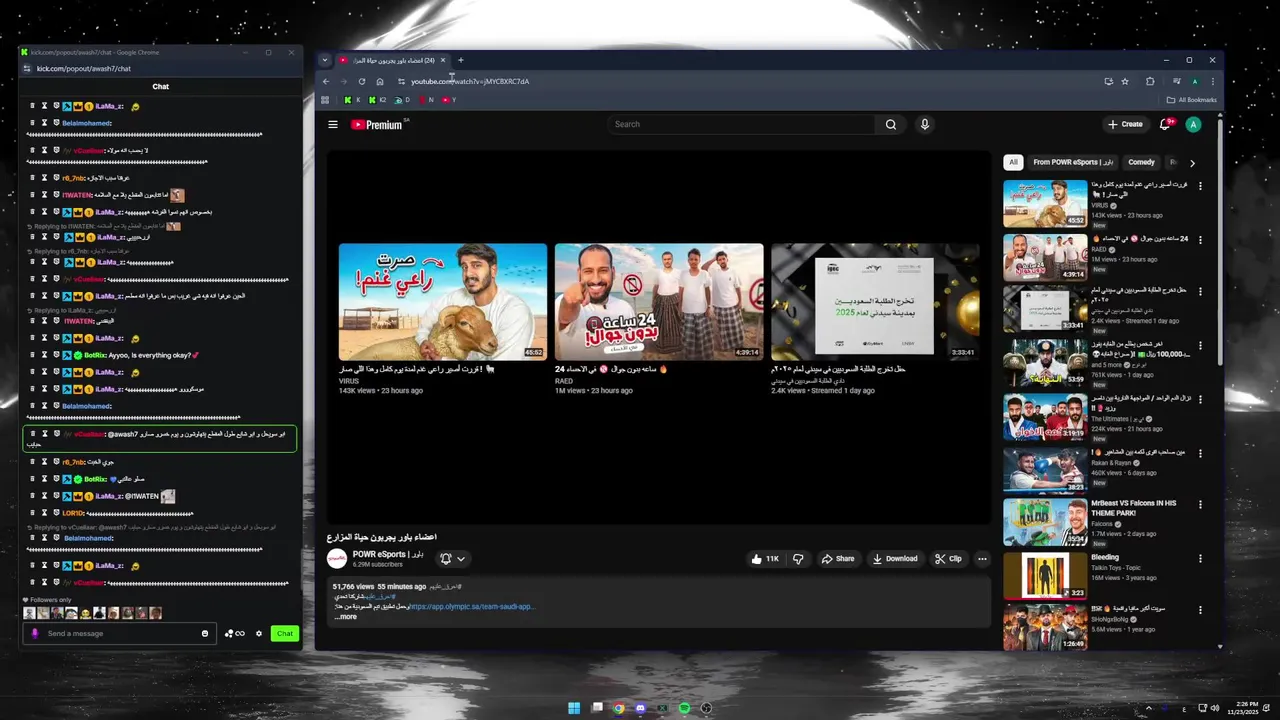Open options for the Bleeding suggested video

coord(1200,558)
